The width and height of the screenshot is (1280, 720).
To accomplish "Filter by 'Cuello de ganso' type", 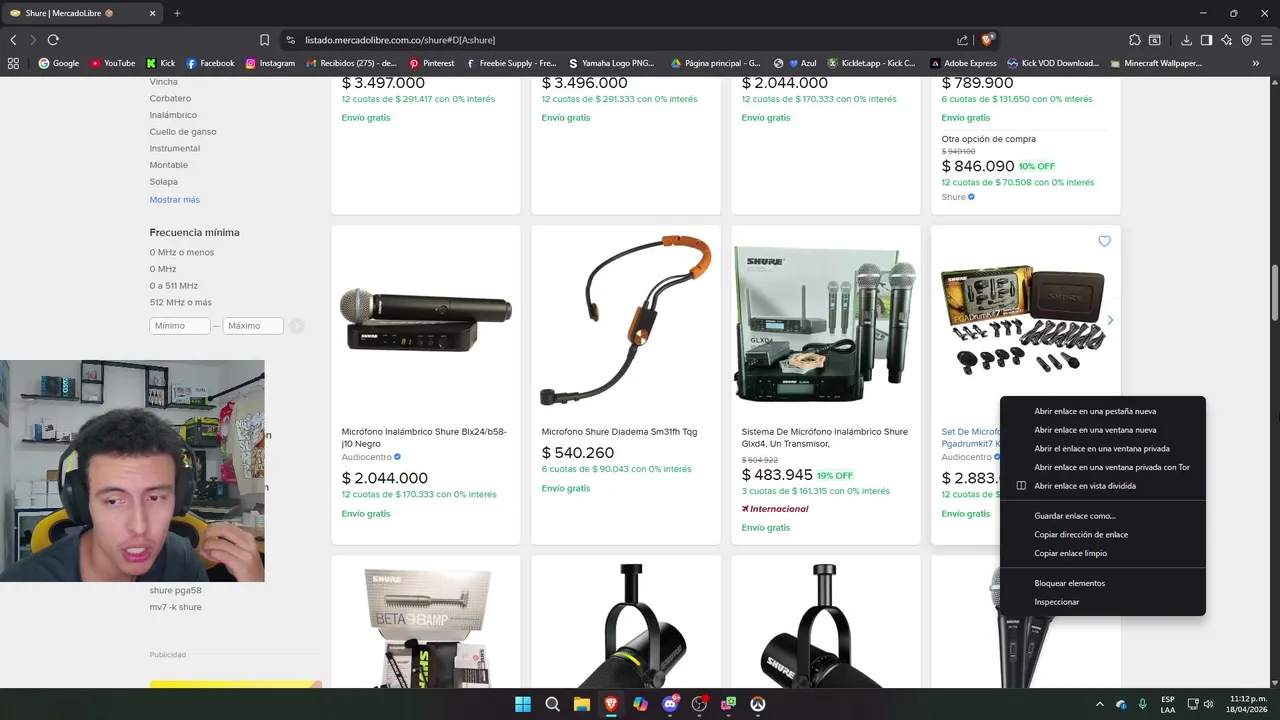I will click(183, 132).
